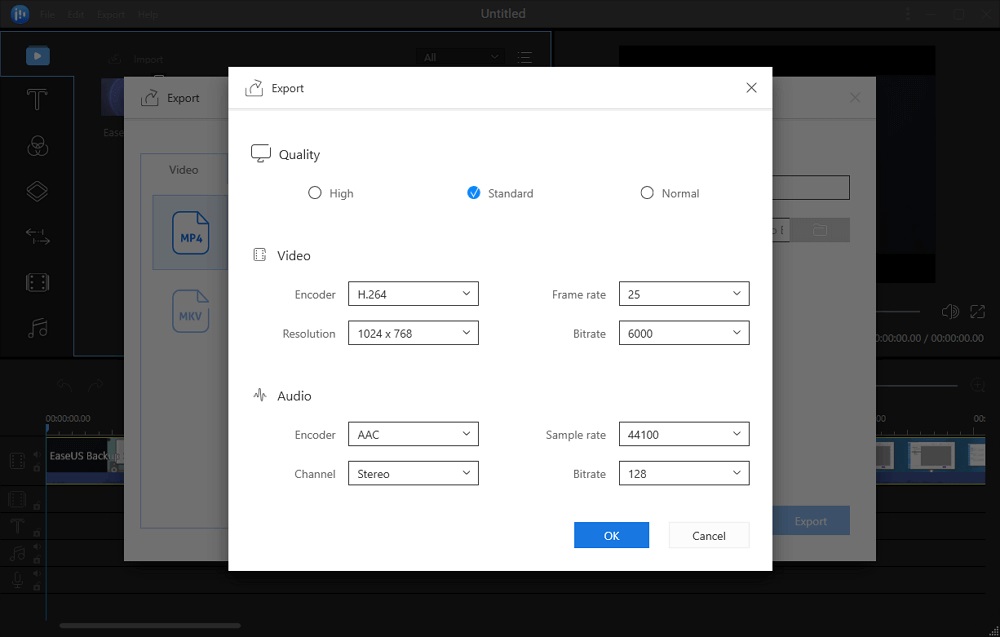Cancel the export dialog

tap(708, 535)
